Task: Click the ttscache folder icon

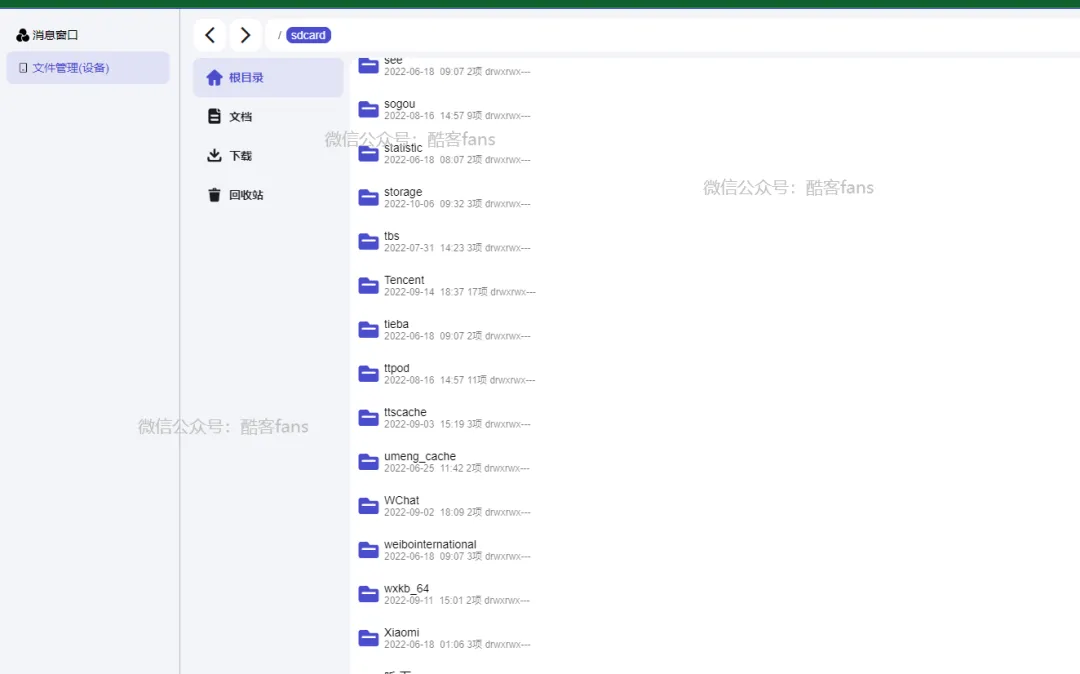Action: tap(368, 417)
